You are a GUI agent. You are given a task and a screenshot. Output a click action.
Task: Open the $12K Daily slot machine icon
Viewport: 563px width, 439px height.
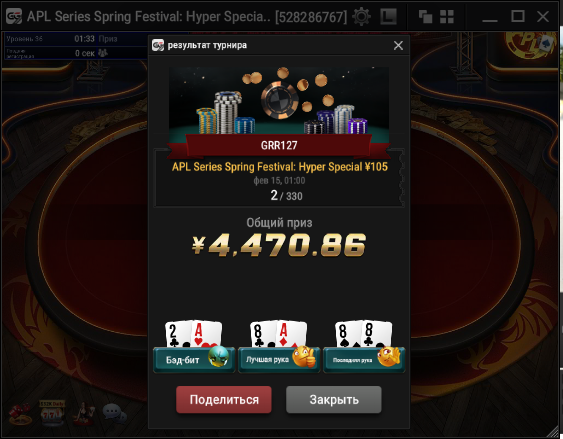(52, 413)
